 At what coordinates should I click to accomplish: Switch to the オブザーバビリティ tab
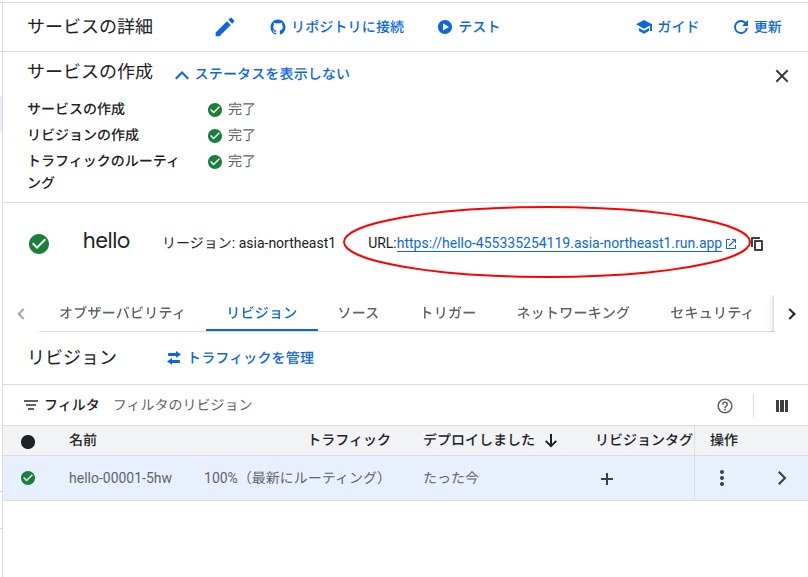121,313
